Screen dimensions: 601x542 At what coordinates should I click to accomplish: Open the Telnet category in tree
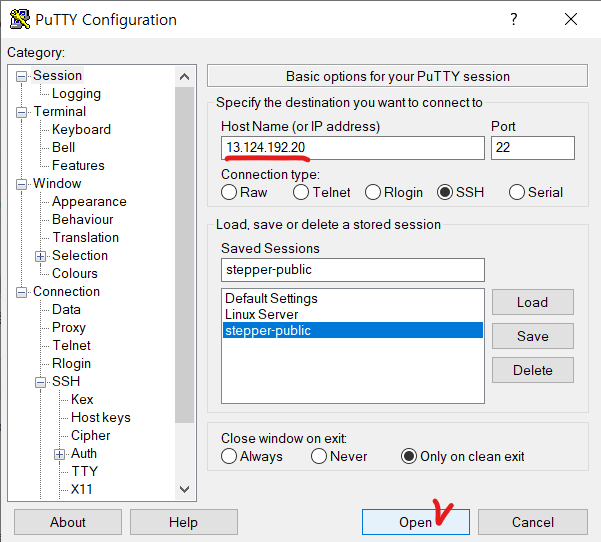[71, 346]
